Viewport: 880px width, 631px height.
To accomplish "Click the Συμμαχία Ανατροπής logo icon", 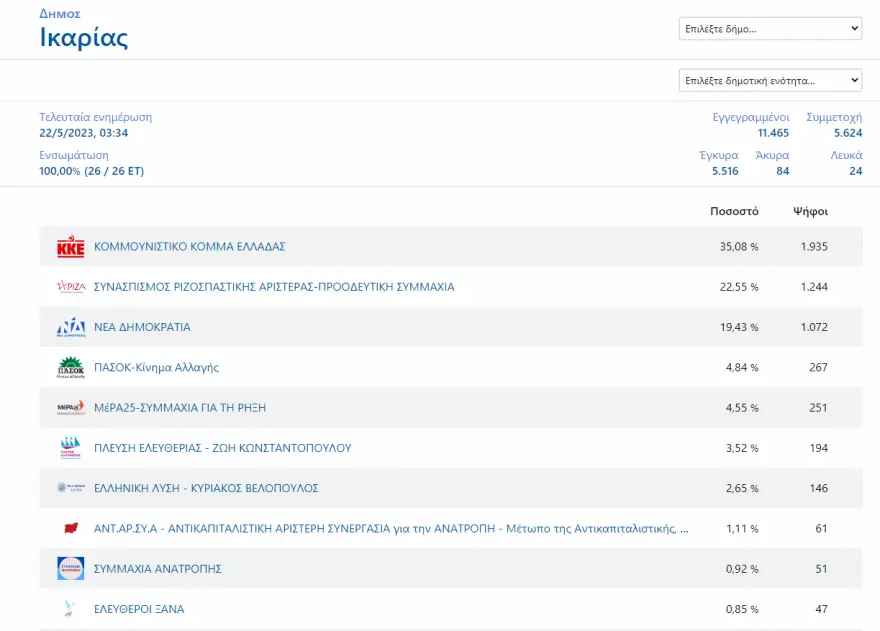I will tap(71, 569).
